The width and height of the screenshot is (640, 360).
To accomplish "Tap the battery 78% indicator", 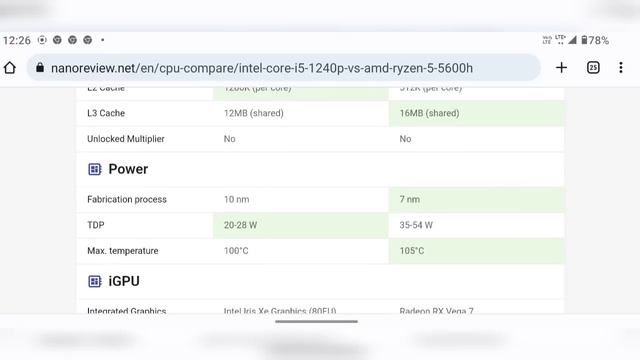I will tap(595, 40).
